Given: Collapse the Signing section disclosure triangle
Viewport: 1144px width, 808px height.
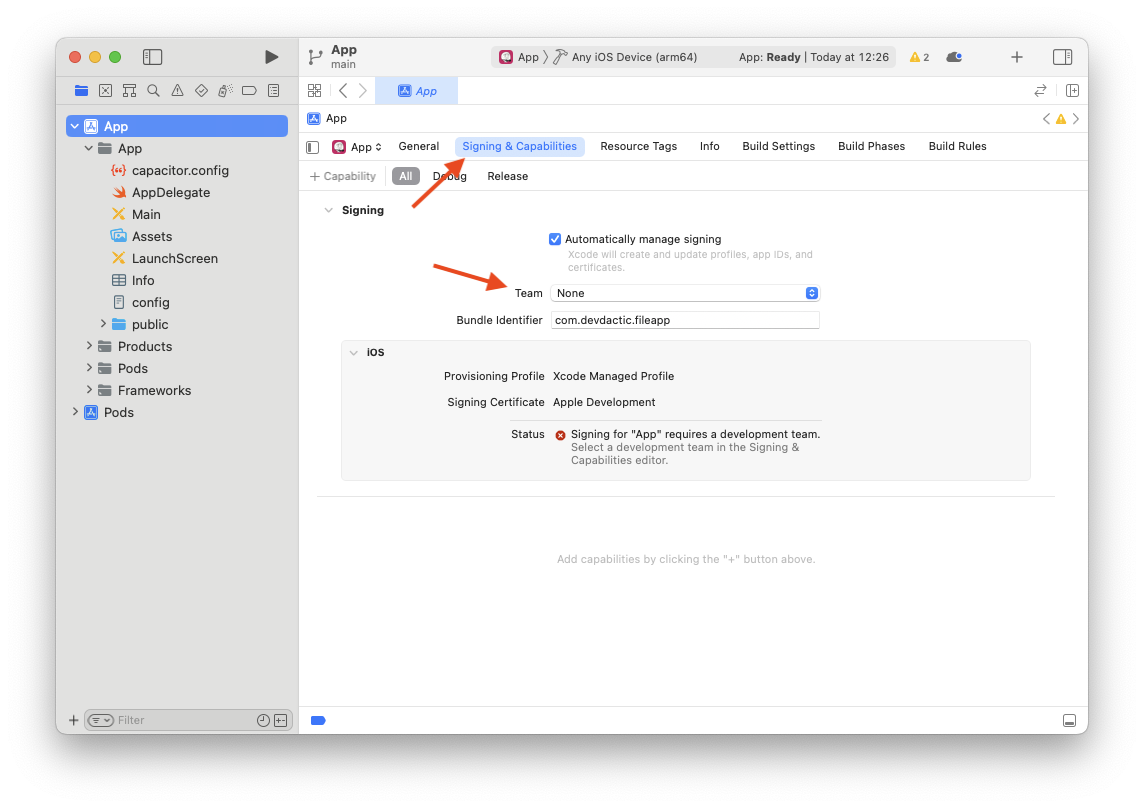Looking at the screenshot, I should tap(330, 210).
